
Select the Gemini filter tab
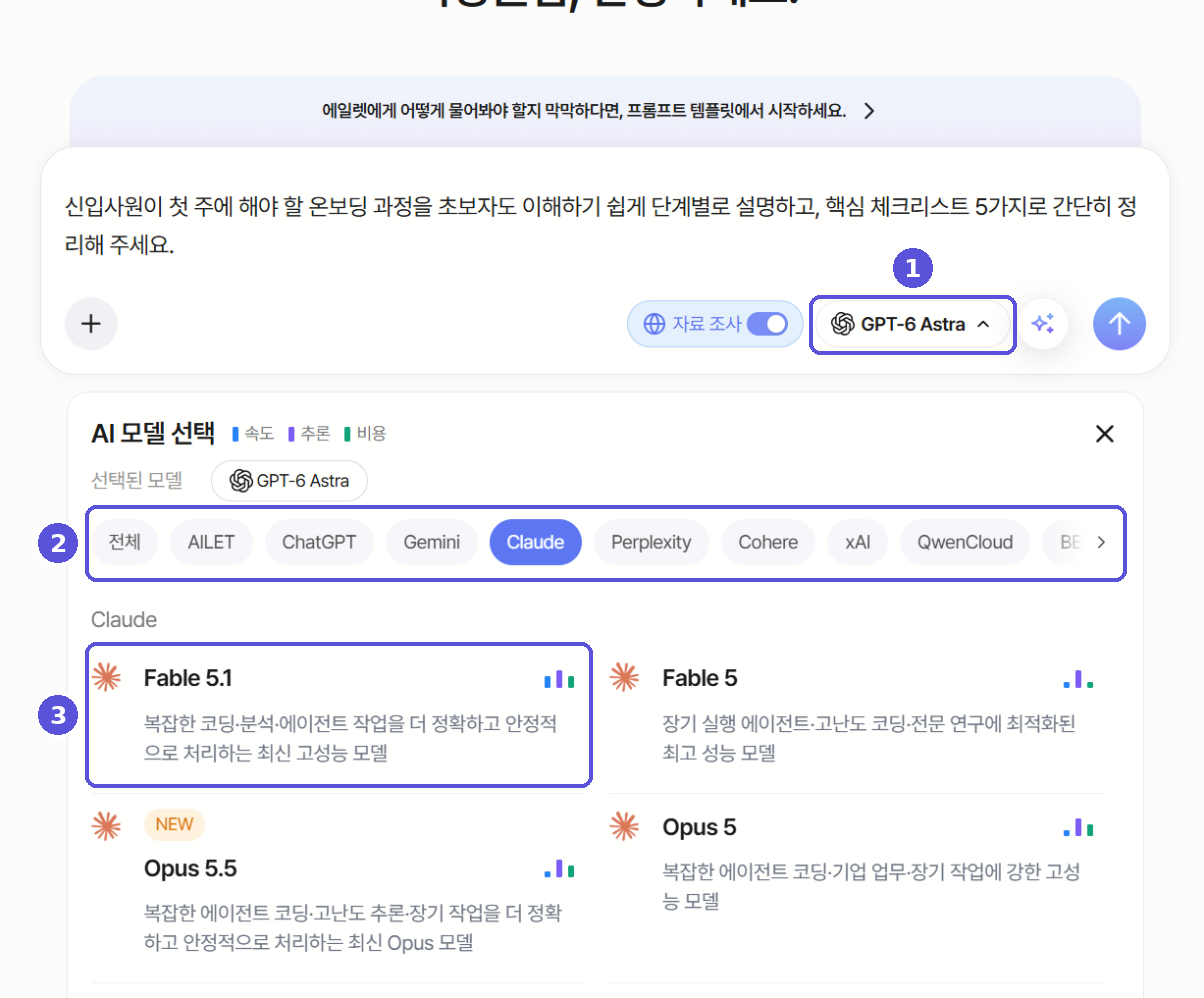[432, 543]
